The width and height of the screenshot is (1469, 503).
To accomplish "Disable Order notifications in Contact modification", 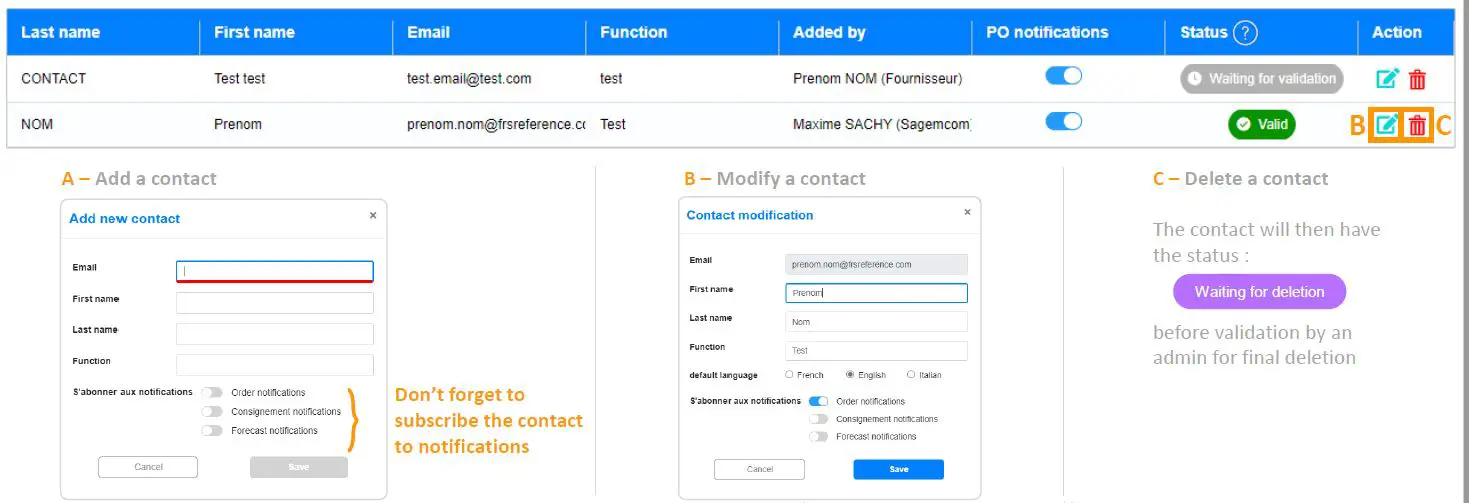I will (819, 401).
